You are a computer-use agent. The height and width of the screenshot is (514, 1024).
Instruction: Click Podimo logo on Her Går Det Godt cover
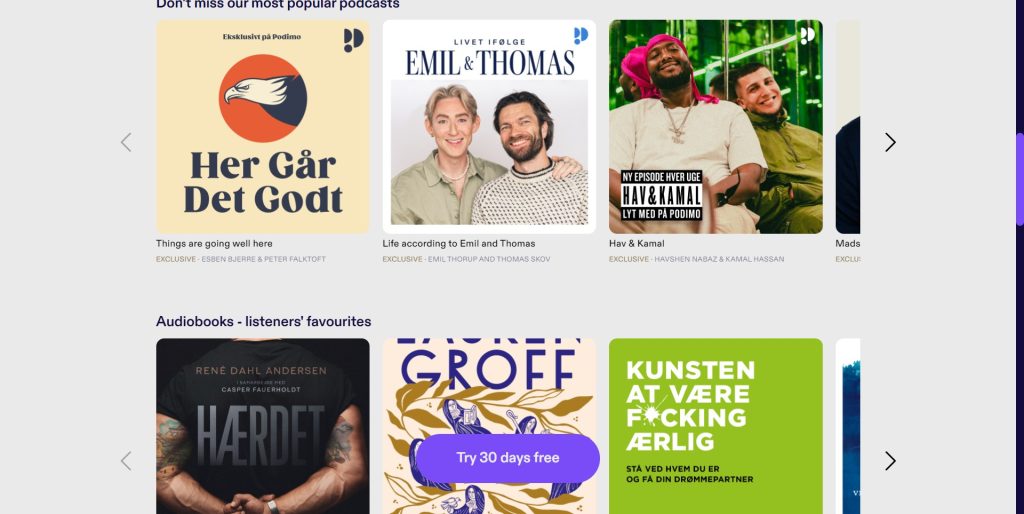(x=353, y=40)
